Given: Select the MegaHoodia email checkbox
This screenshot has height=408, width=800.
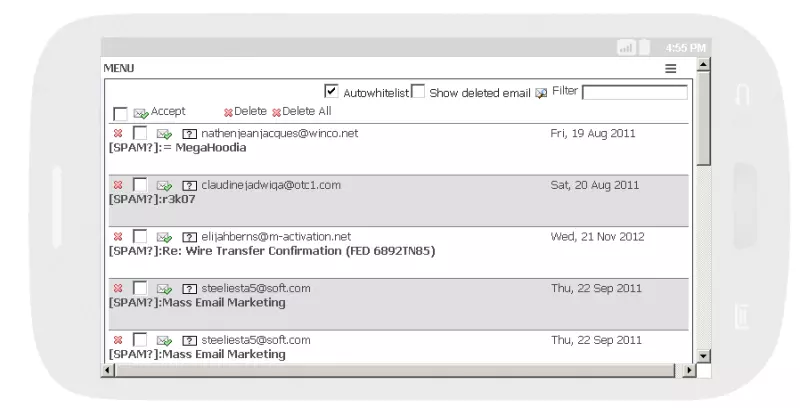Looking at the screenshot, I should (140, 133).
